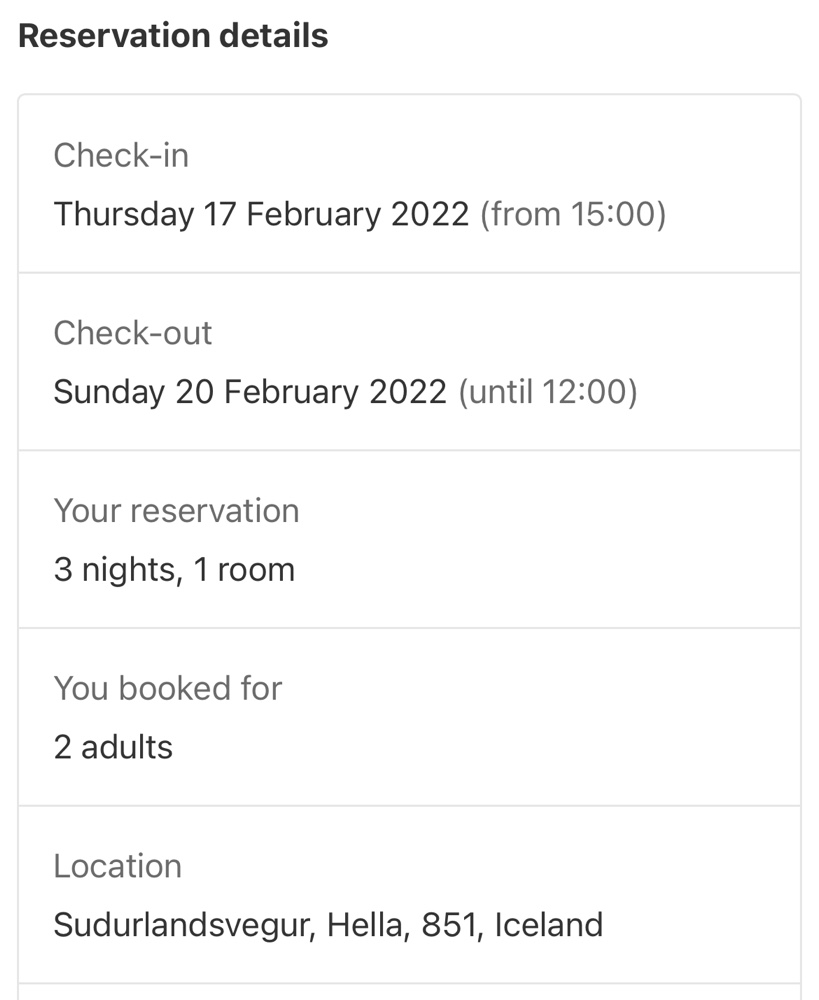The height and width of the screenshot is (1000, 819).
Task: Click the from 15:00 check-in time
Action: (573, 214)
